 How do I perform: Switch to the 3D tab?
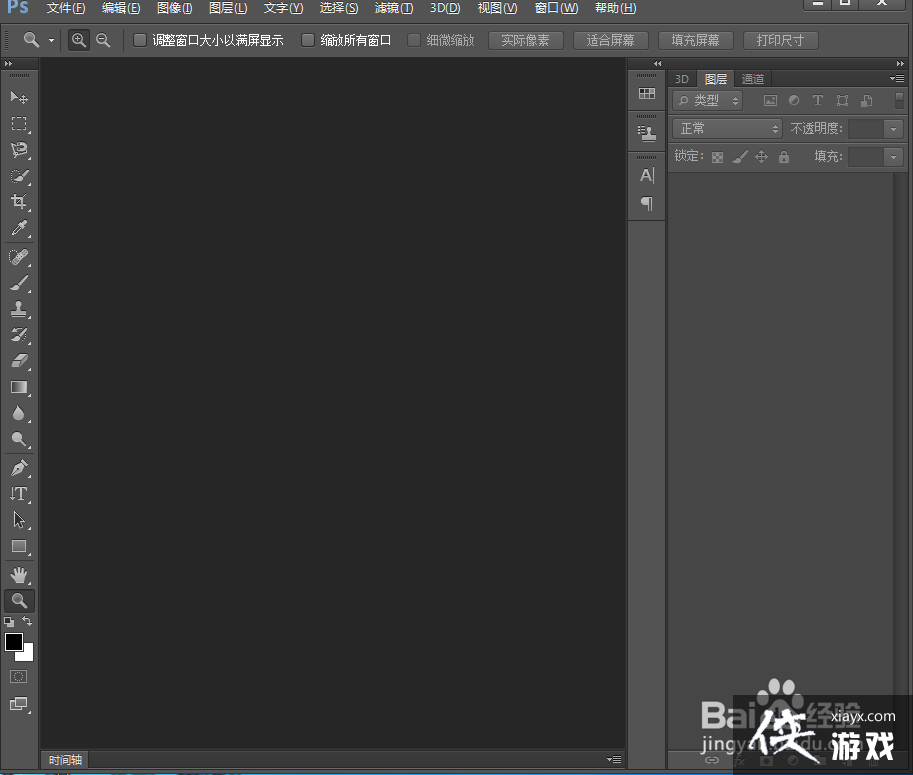682,79
